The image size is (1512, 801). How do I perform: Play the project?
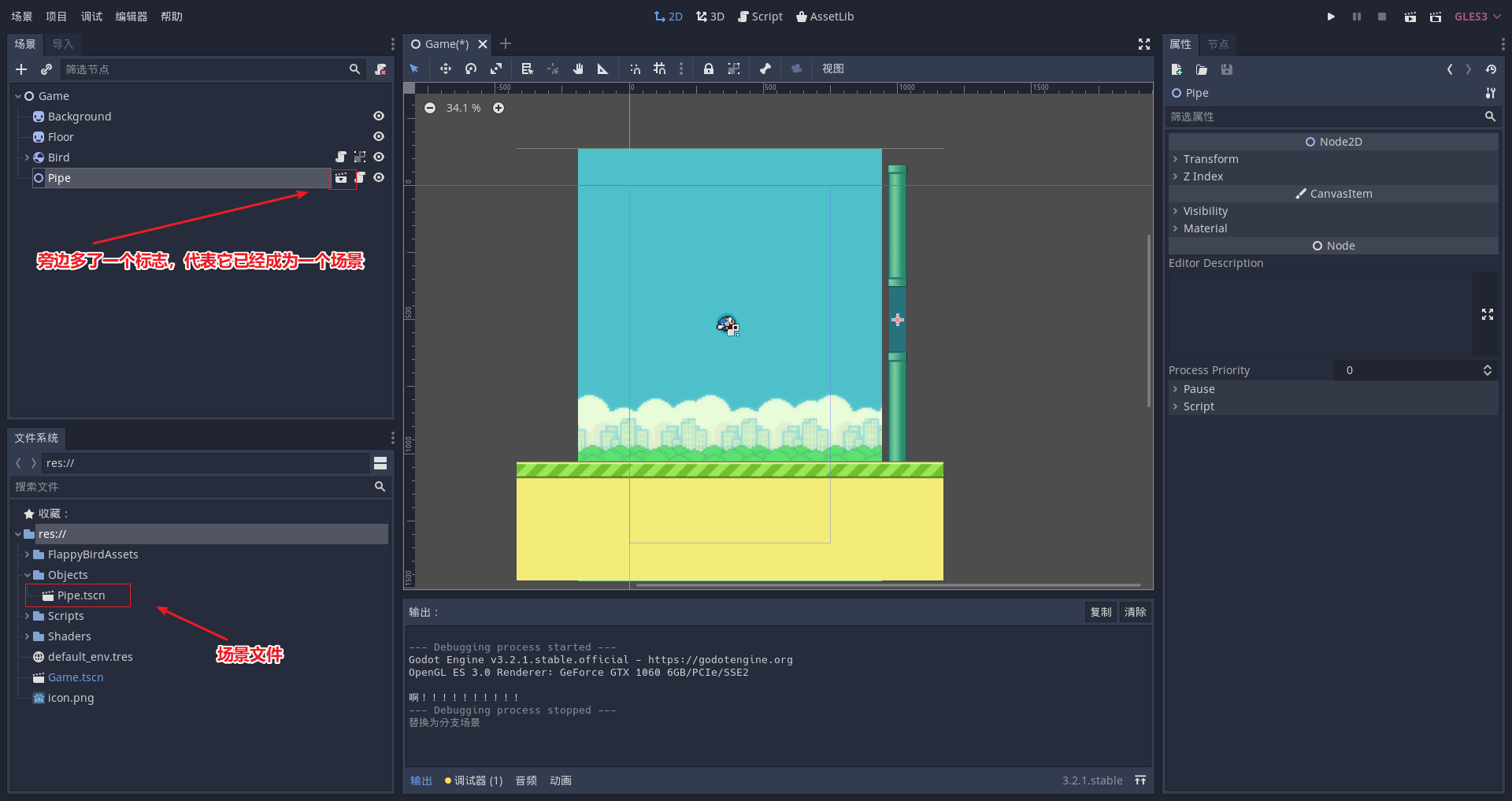coord(1331,17)
